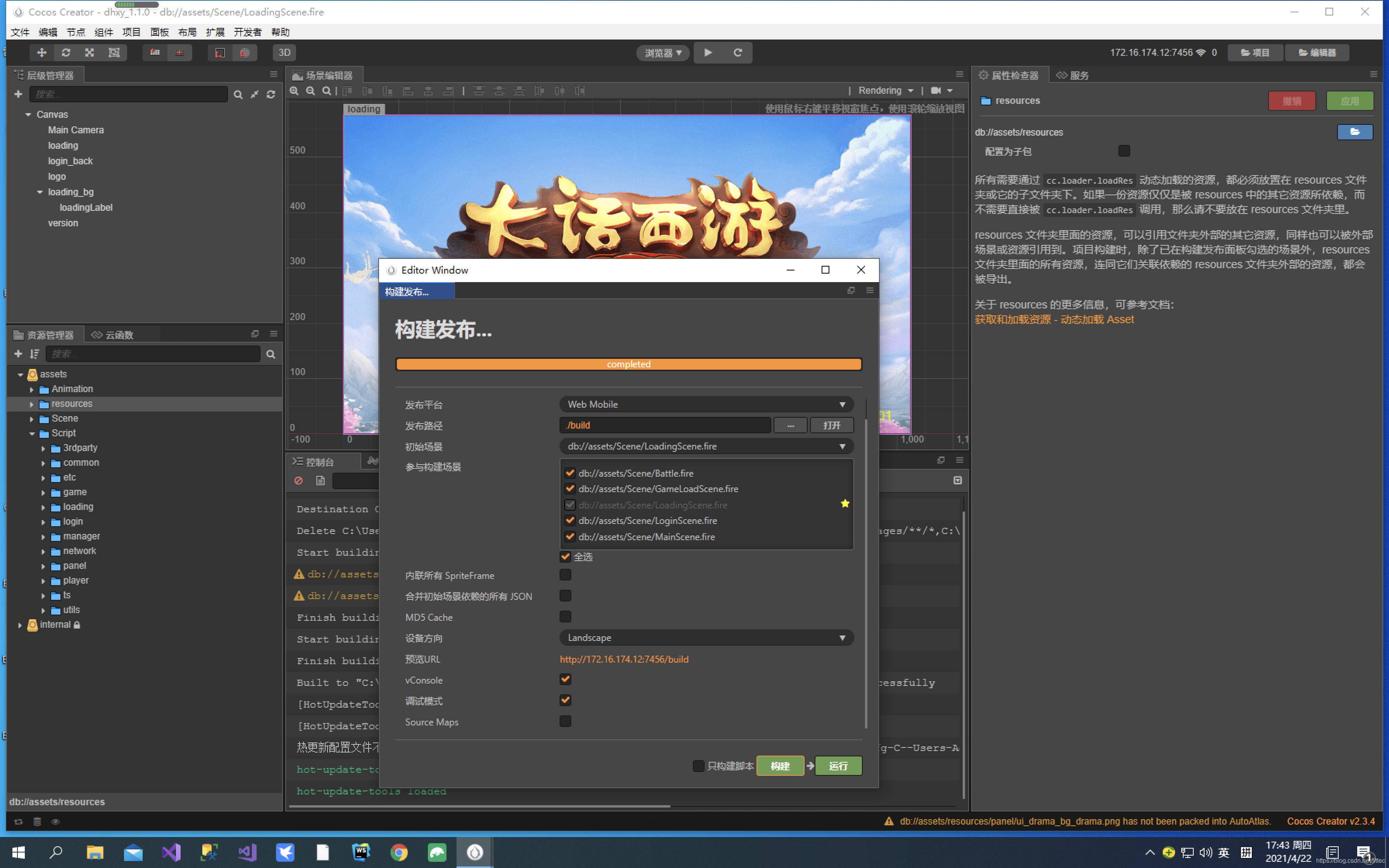Enable the MD5 Cache checkbox
1389x868 pixels.
pos(565,617)
